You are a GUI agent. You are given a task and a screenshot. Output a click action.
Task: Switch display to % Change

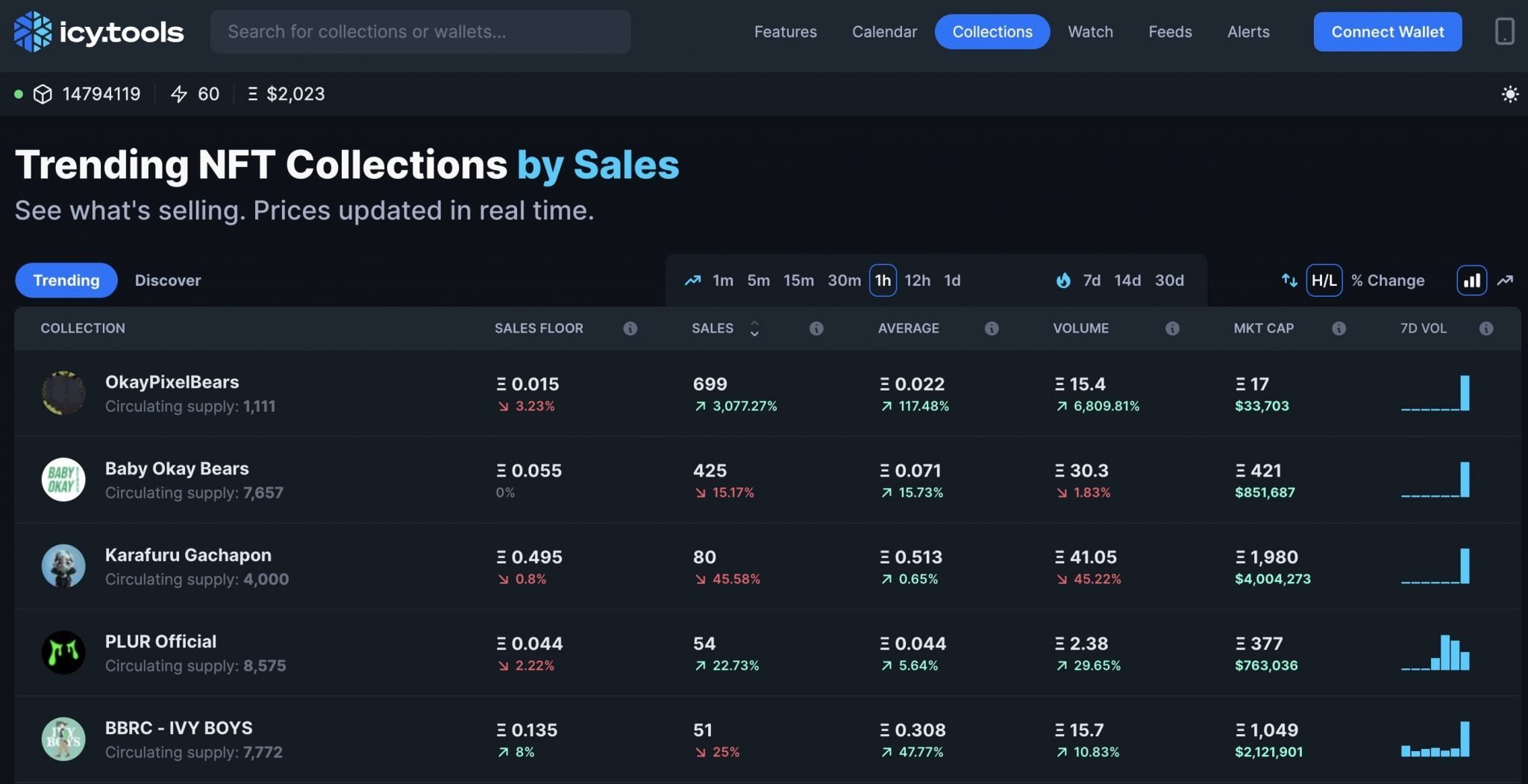pyautogui.click(x=1388, y=280)
